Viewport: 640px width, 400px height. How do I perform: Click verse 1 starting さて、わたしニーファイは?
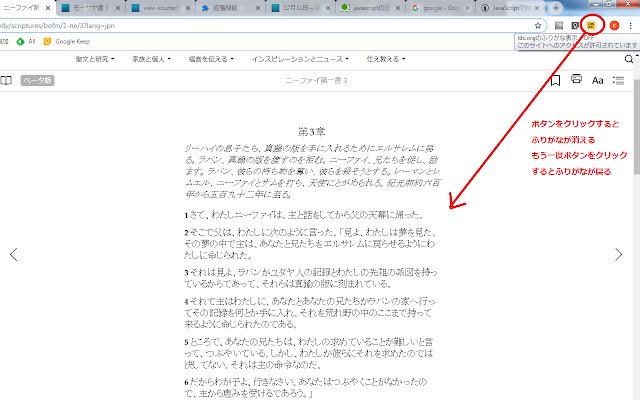(x=304, y=215)
